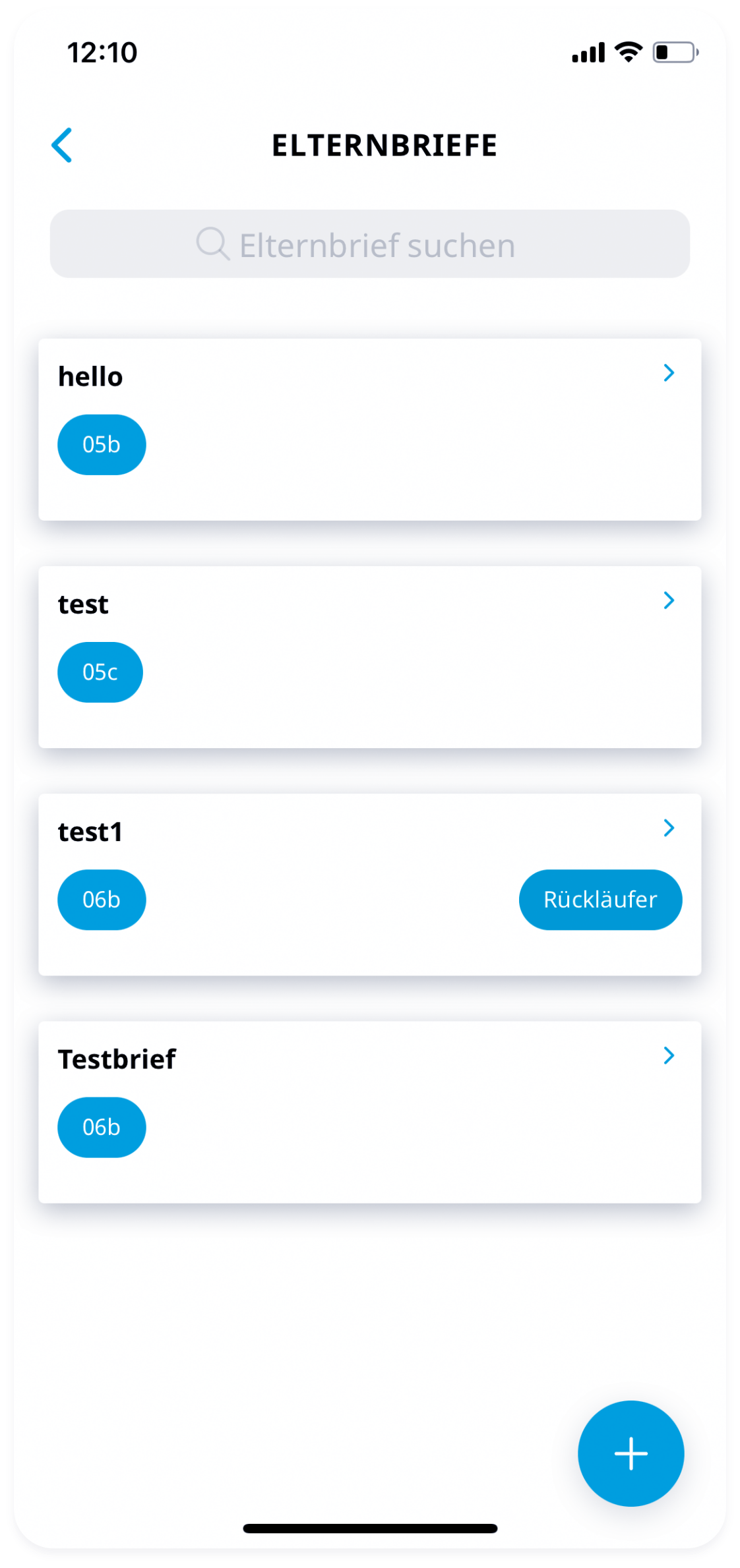Screen dimensions: 740x1568
Task: Open Testbrief with its right chevron
Action: tap(669, 1056)
